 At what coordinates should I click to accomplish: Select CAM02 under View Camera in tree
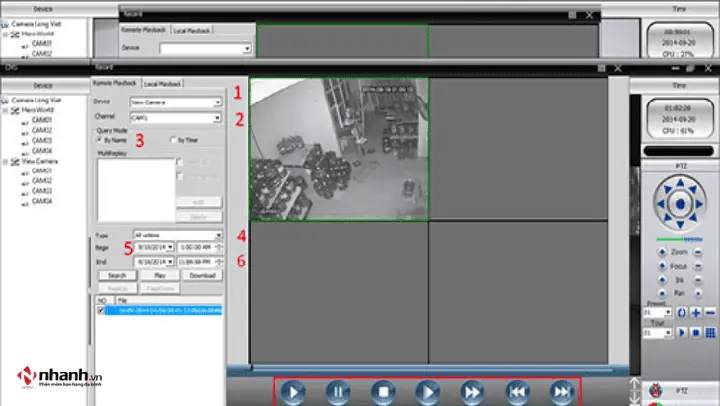[x=42, y=180]
